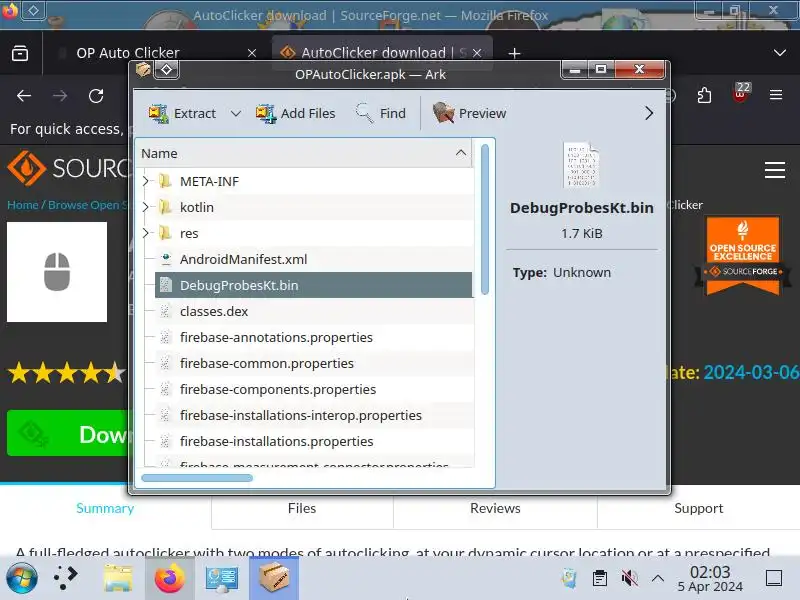Select AndroidManifest.xml file

coord(314,259)
